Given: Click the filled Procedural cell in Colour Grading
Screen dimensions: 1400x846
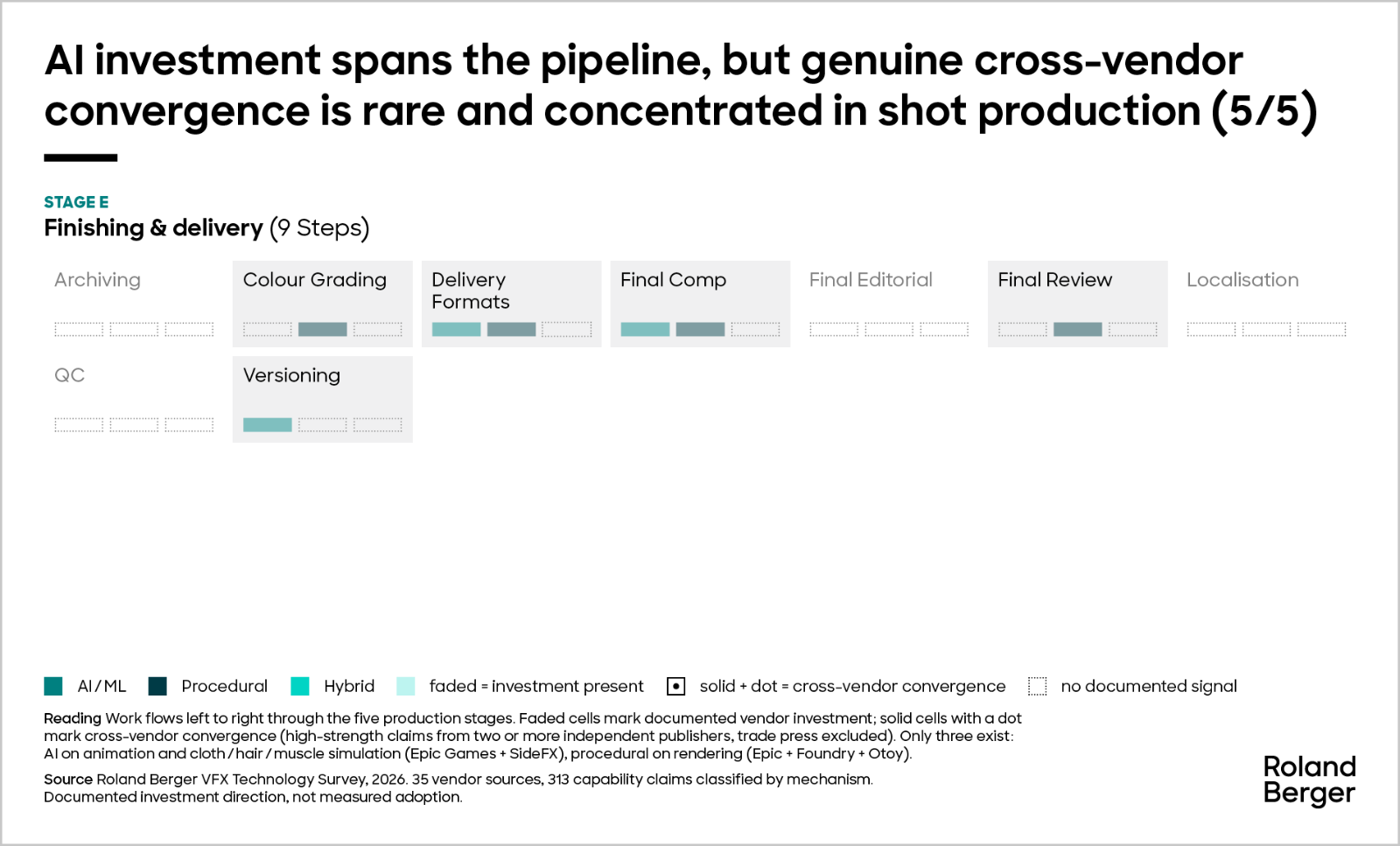Looking at the screenshot, I should tap(323, 330).
